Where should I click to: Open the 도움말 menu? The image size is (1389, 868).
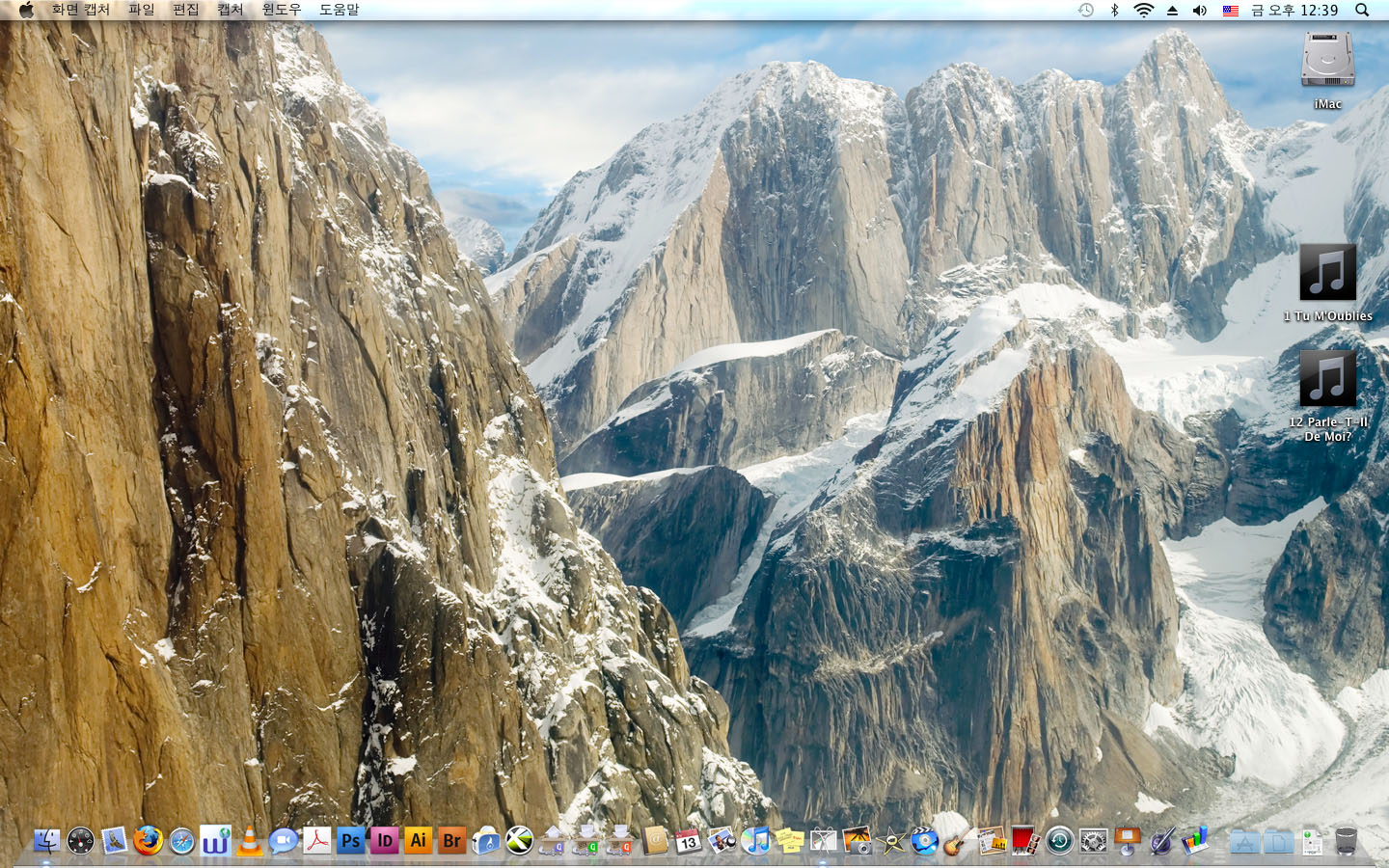pyautogui.click(x=339, y=10)
